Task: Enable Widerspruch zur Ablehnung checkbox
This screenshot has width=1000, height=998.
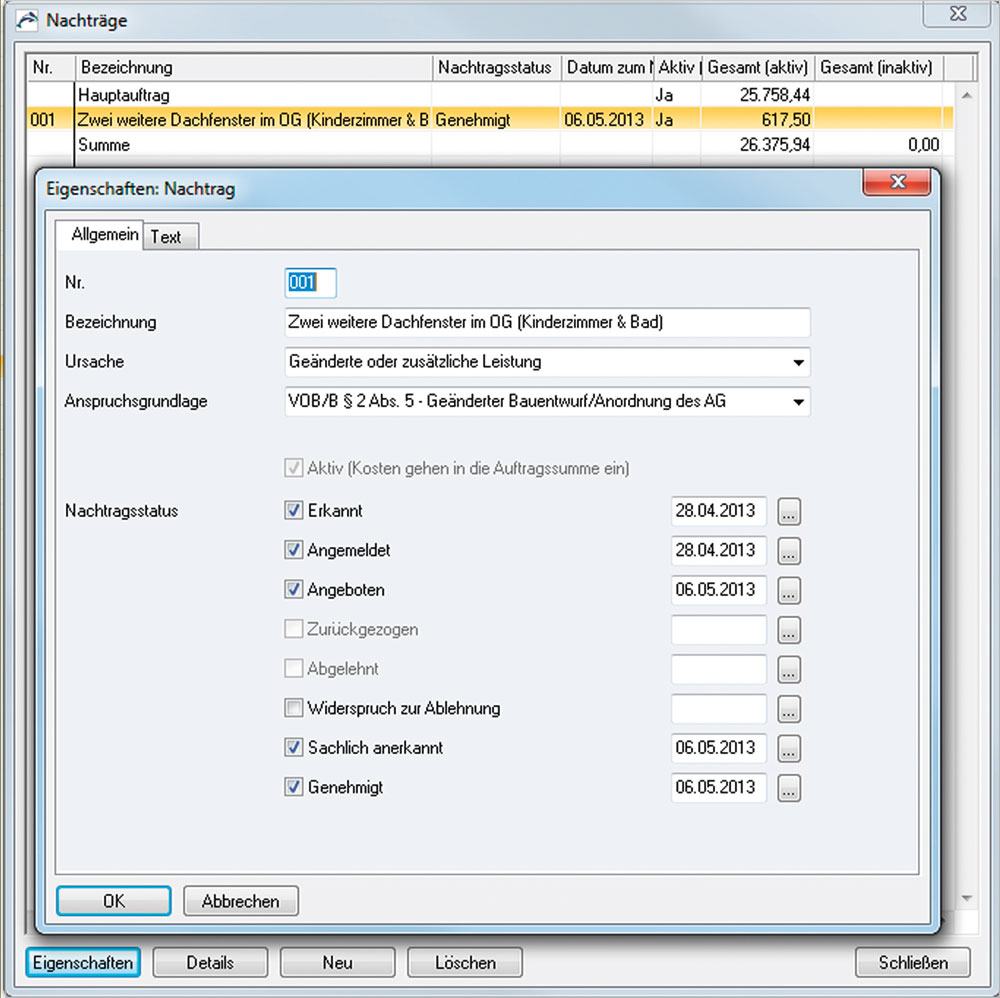Action: click(x=294, y=709)
